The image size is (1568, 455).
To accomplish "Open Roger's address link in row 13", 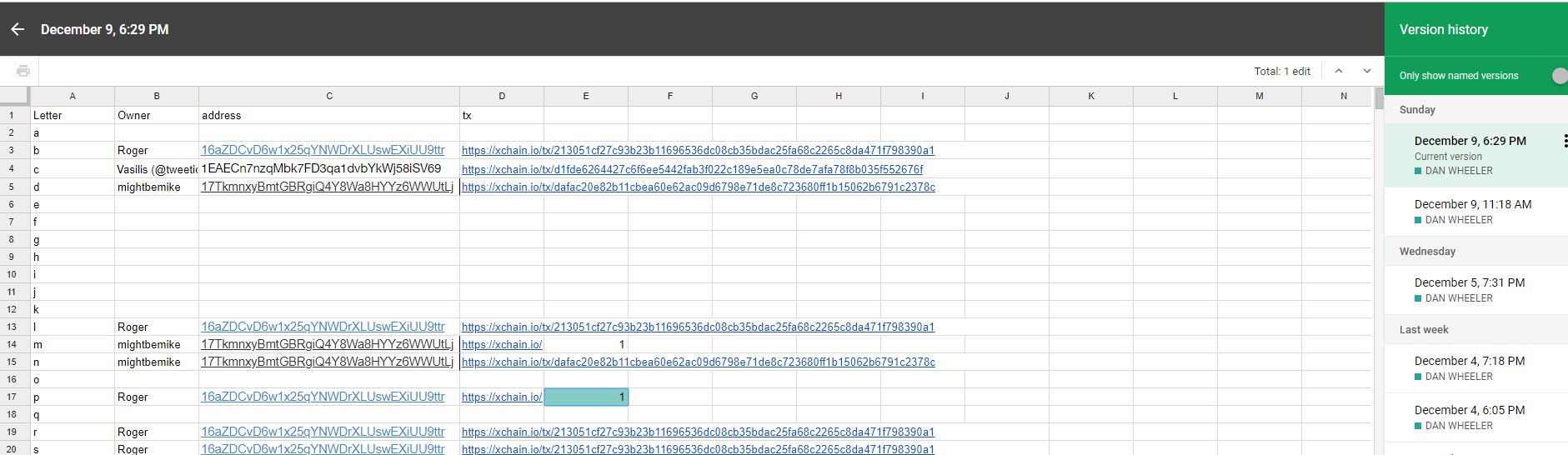I will coord(323,327).
